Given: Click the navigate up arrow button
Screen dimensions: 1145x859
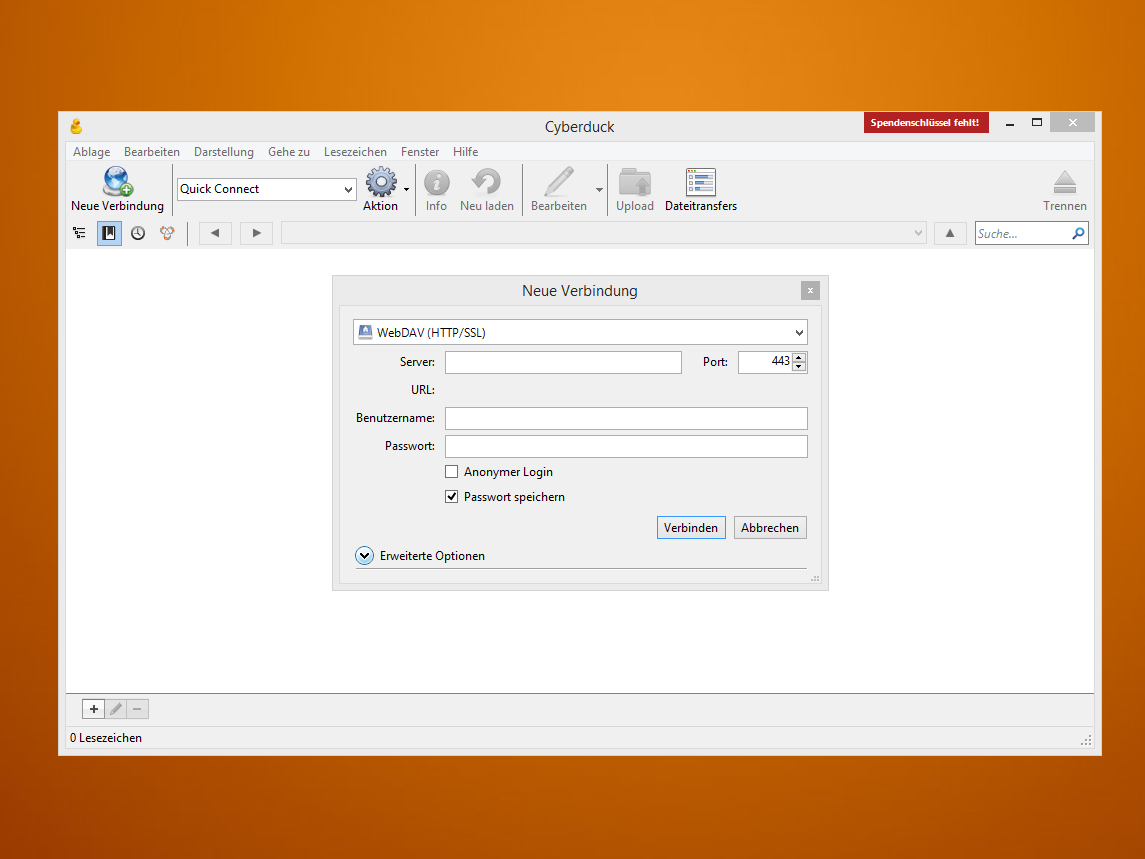Looking at the screenshot, I should (x=950, y=233).
